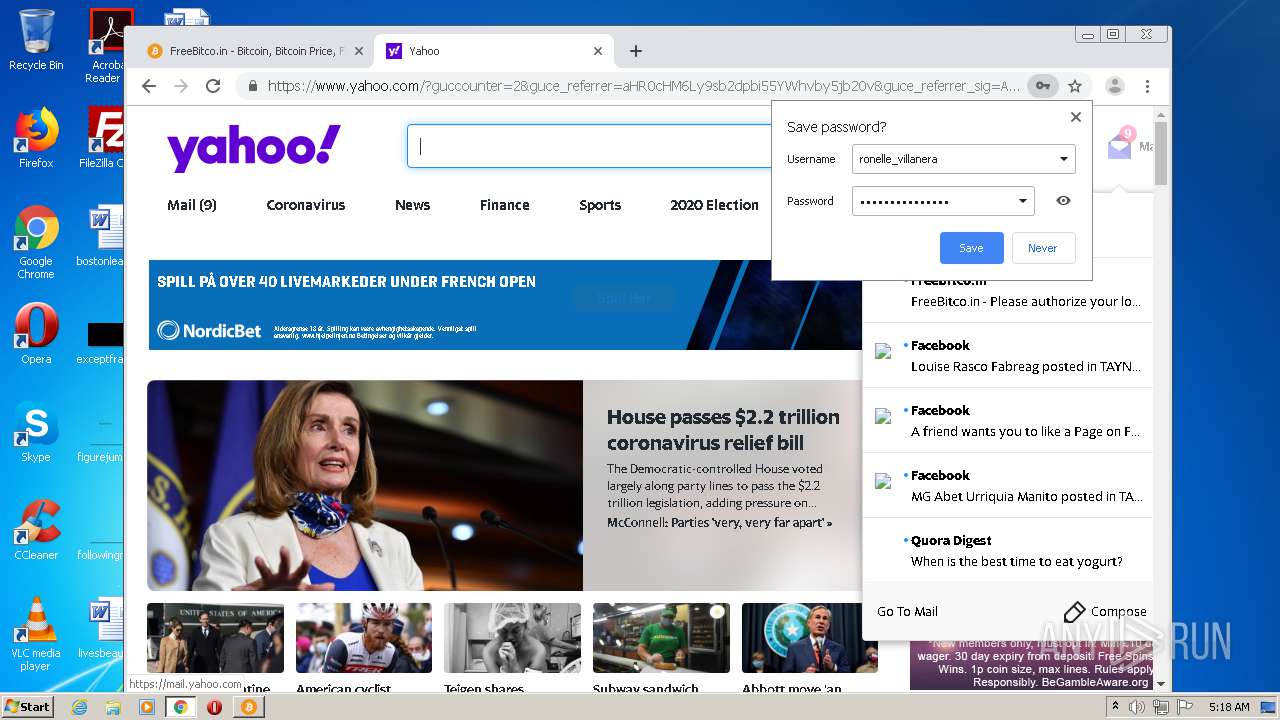This screenshot has width=1280, height=720.
Task: Click Compose to write an email
Action: tap(1105, 612)
